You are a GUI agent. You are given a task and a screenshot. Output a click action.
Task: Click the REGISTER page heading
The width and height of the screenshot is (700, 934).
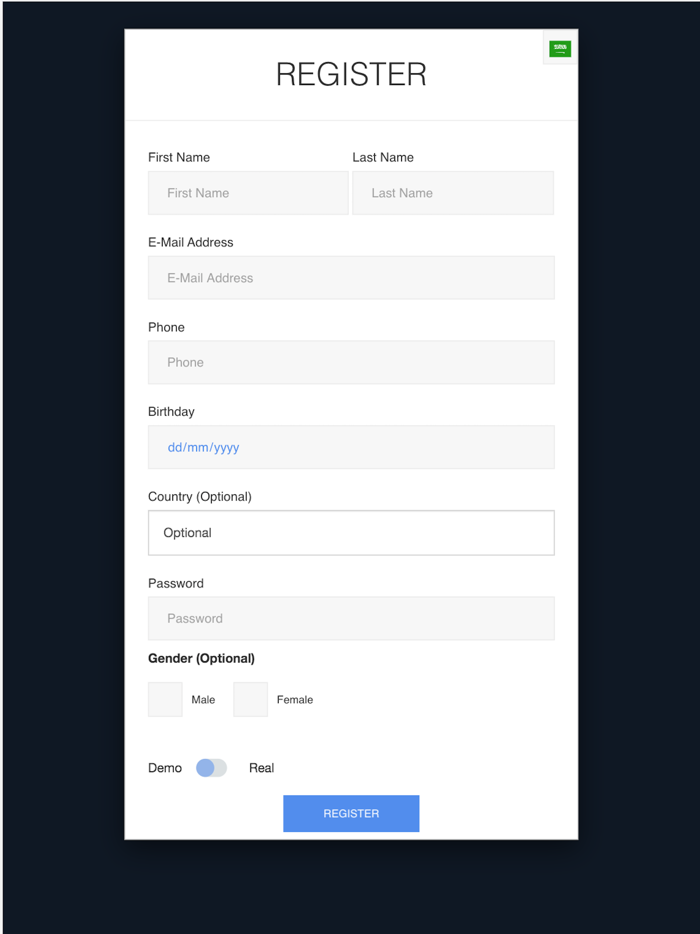click(351, 73)
